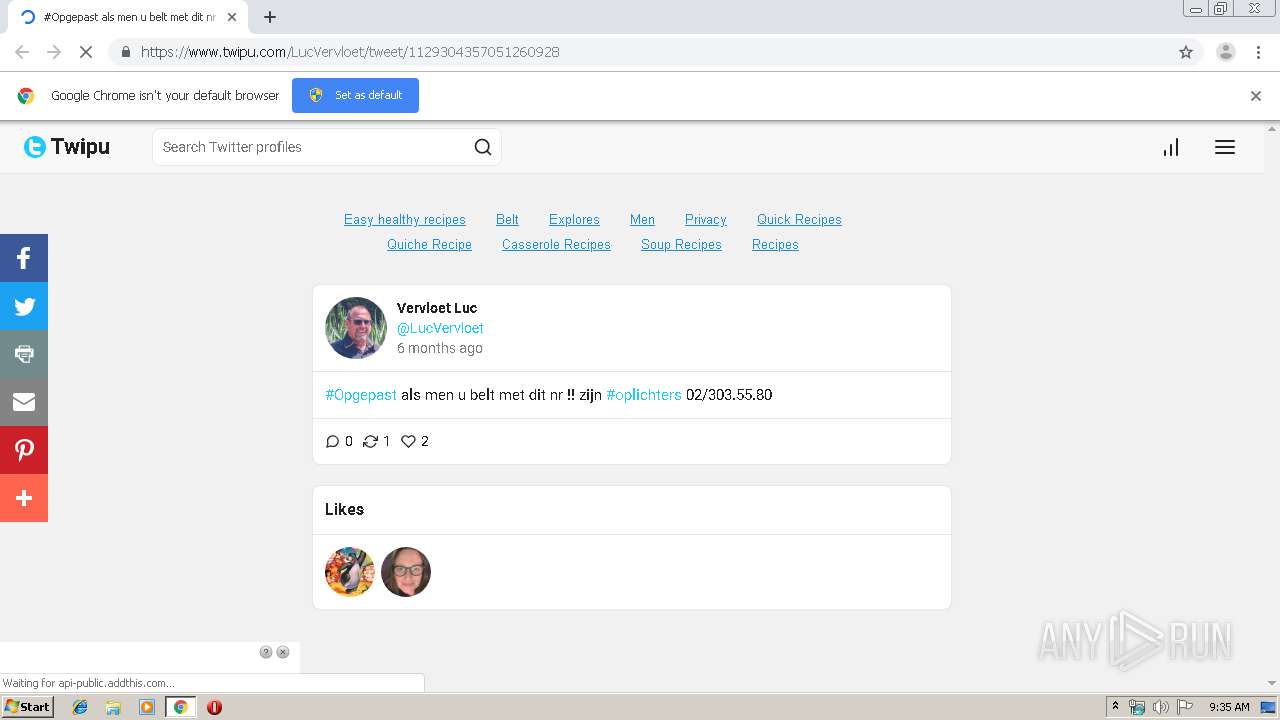The height and width of the screenshot is (720, 1280).
Task: Click the reply comment icon
Action: (x=333, y=441)
